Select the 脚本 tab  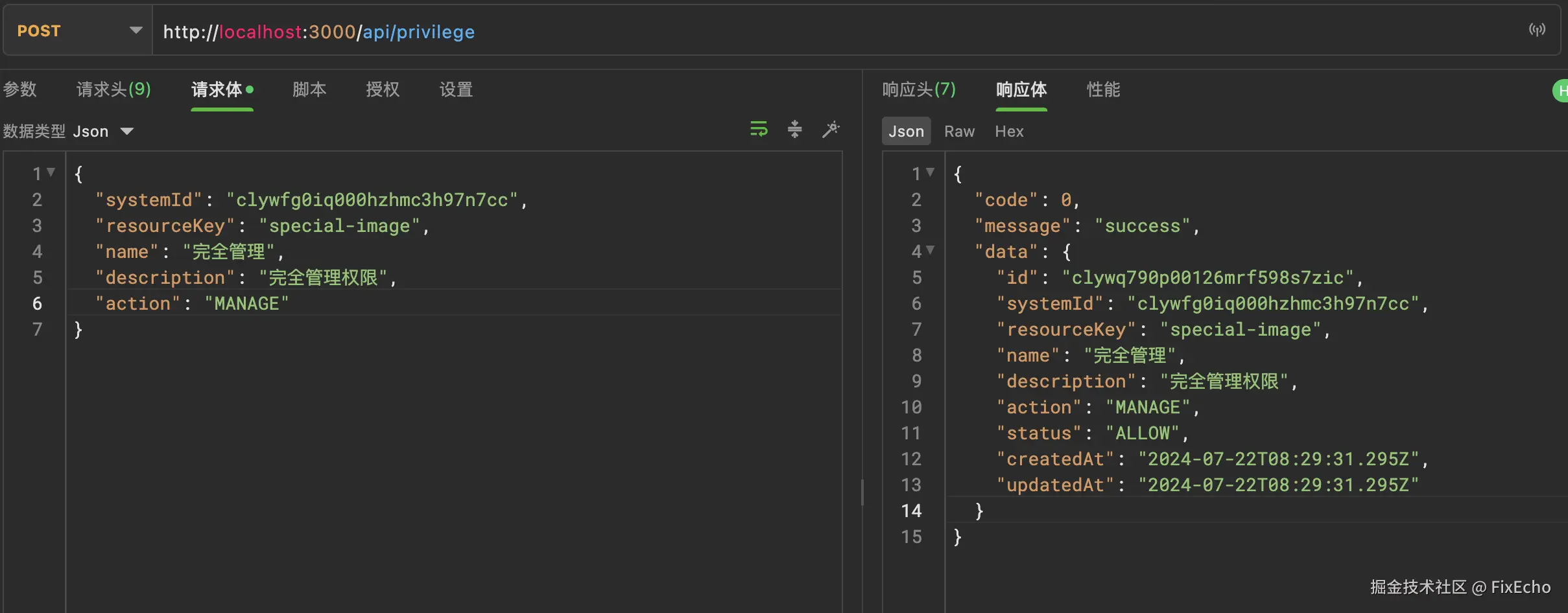pos(309,89)
